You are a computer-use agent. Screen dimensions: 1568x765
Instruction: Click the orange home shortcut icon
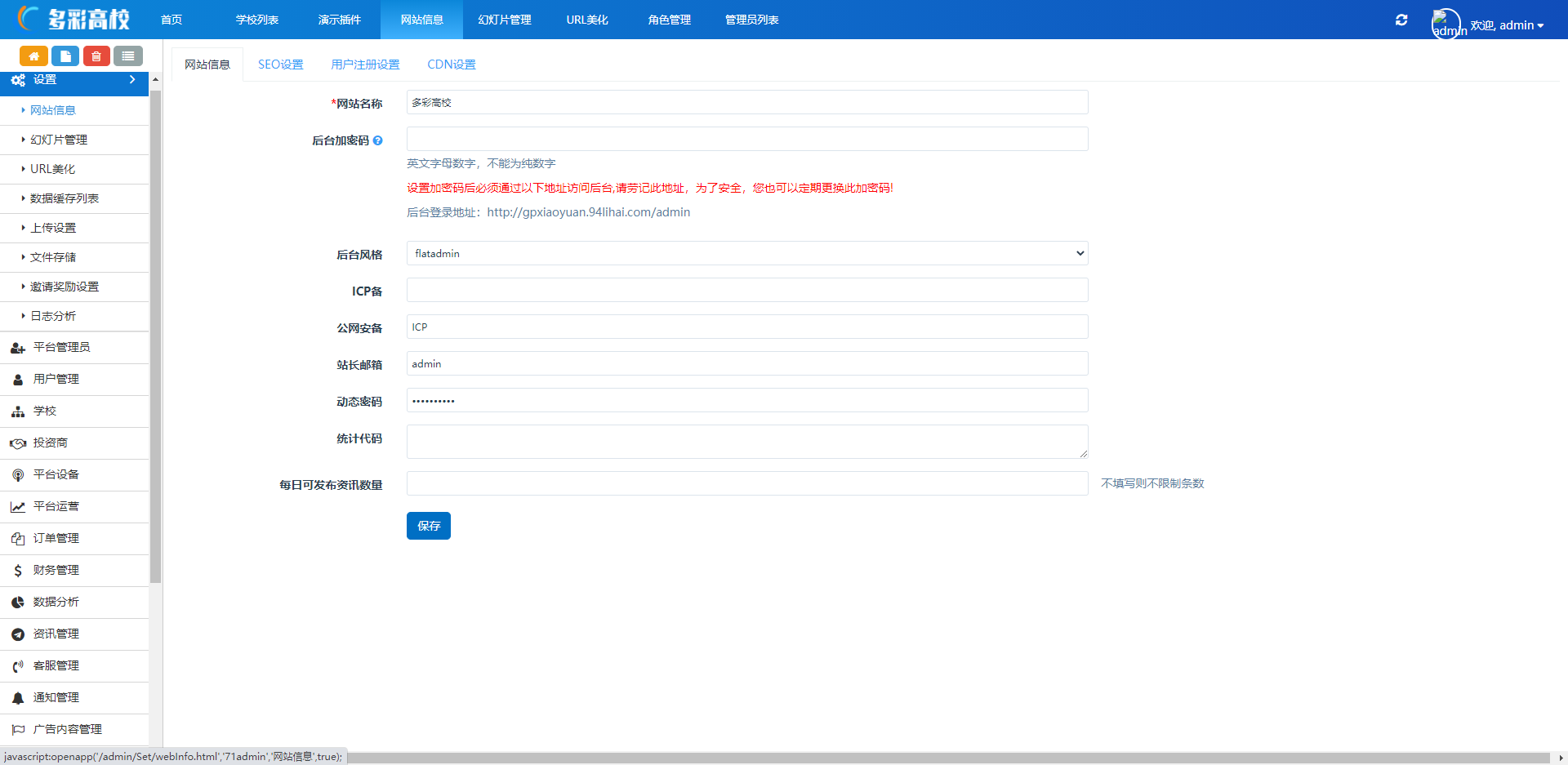point(33,56)
